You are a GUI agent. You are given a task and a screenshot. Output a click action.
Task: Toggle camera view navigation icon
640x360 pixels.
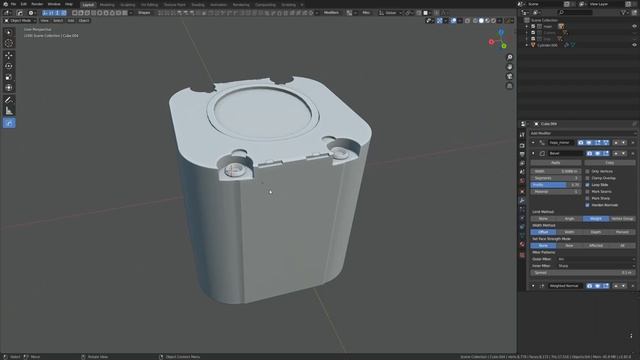click(509, 76)
